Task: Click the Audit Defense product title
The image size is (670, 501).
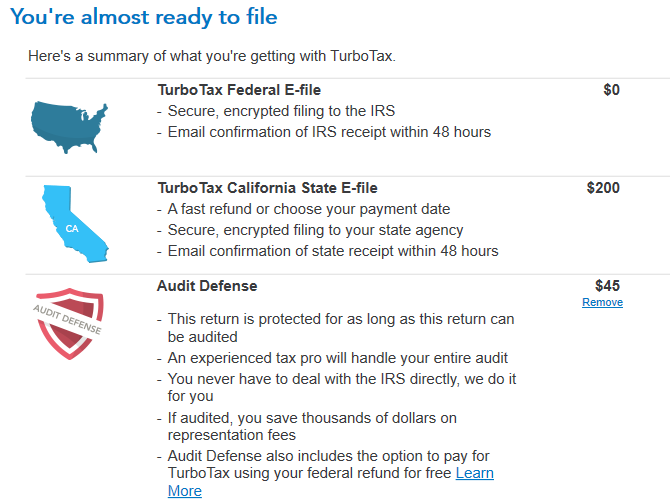Action: (207, 286)
